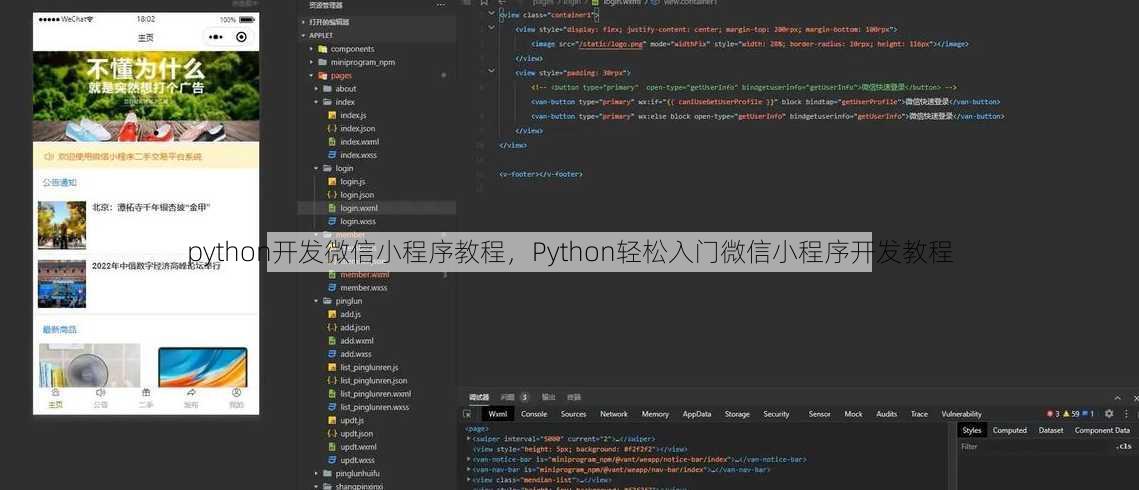Viewport: 1139px width, 490px height.
Task: Switch to the Sources tab
Action: click(x=573, y=414)
